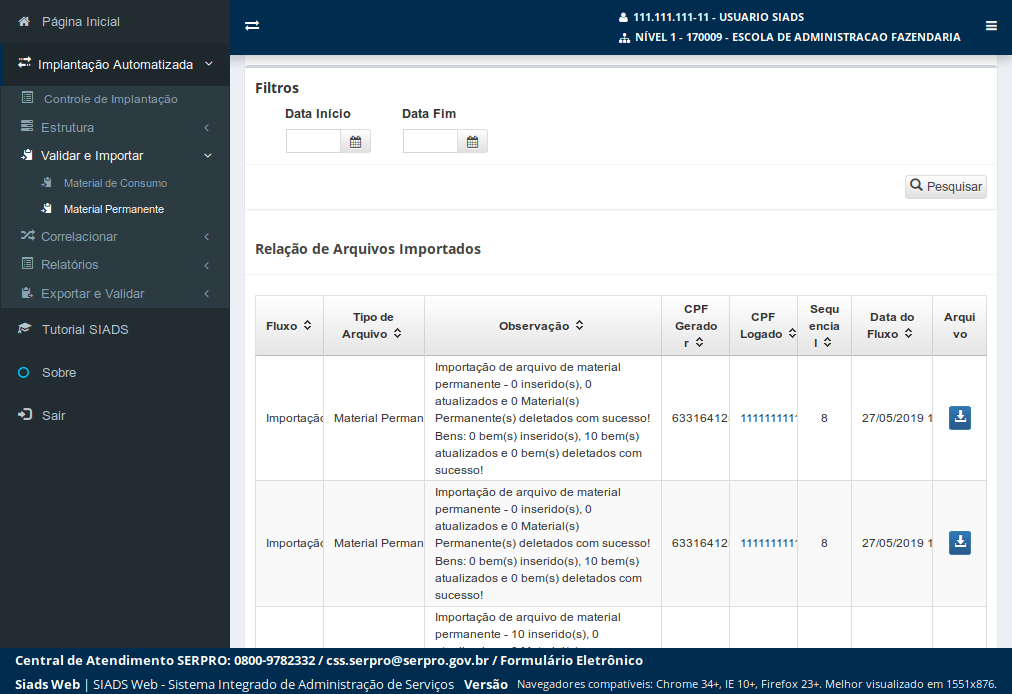Select Material de Consumo submenu item
The image size is (1012, 694).
[x=116, y=183]
